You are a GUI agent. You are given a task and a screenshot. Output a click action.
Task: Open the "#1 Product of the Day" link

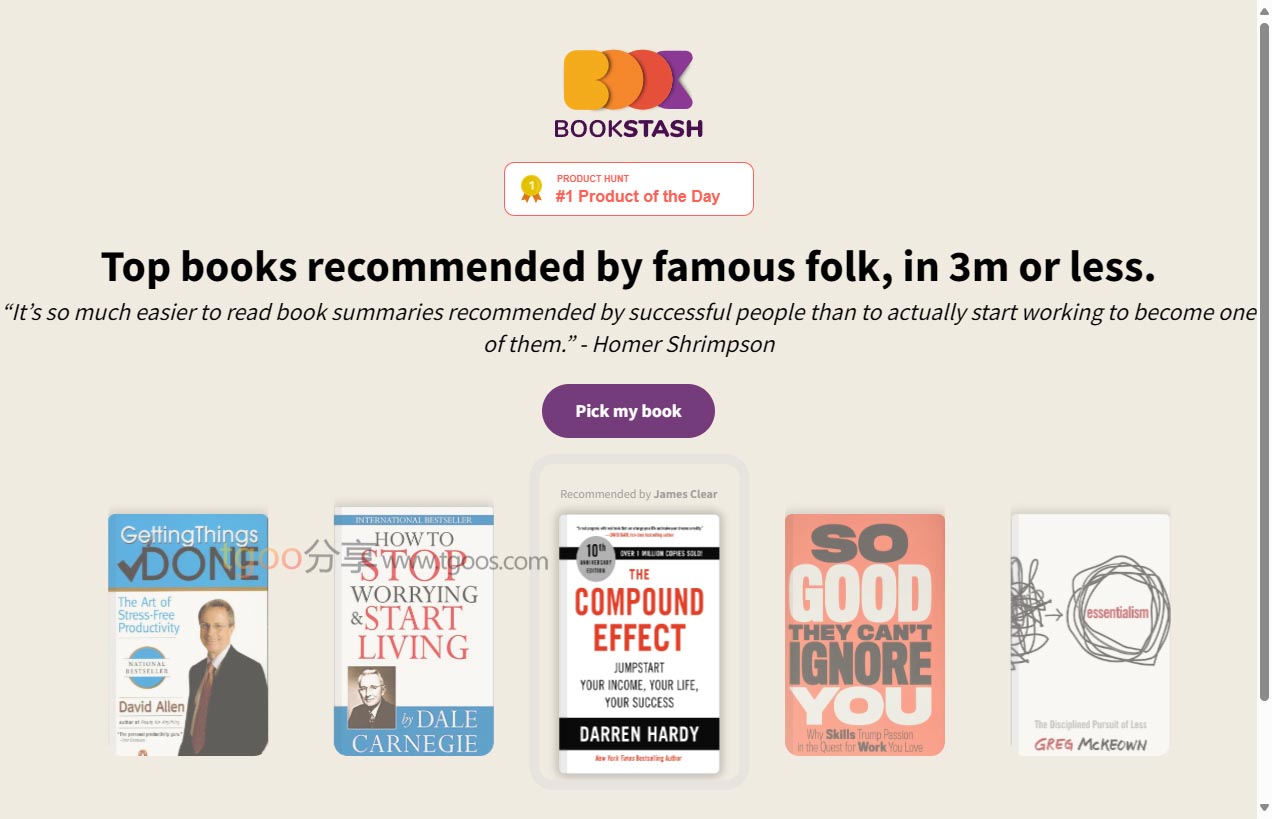coord(637,196)
